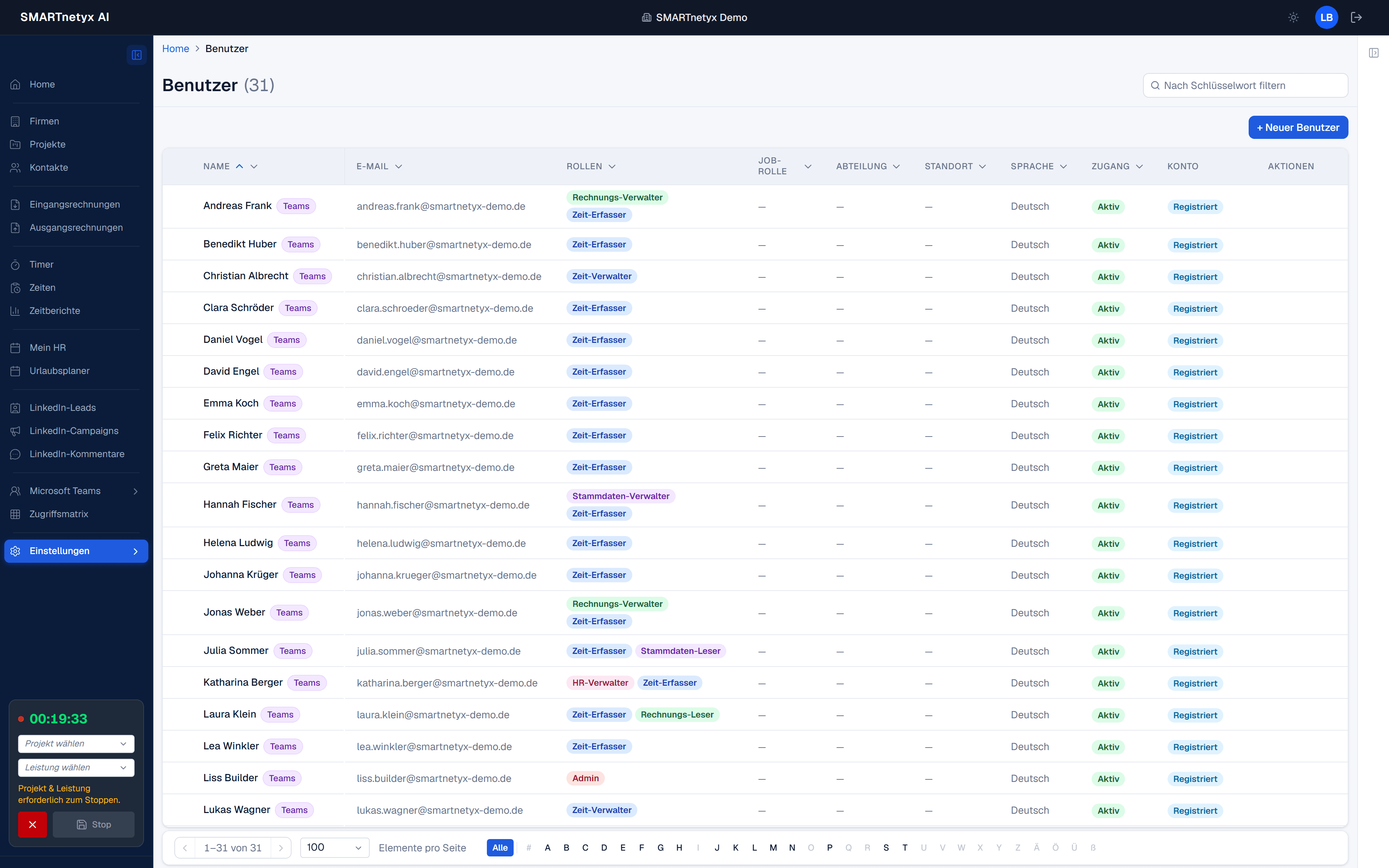Viewport: 1389px width, 868px height.
Task: Toggle the light/dark theme sun icon
Action: pos(1293,17)
